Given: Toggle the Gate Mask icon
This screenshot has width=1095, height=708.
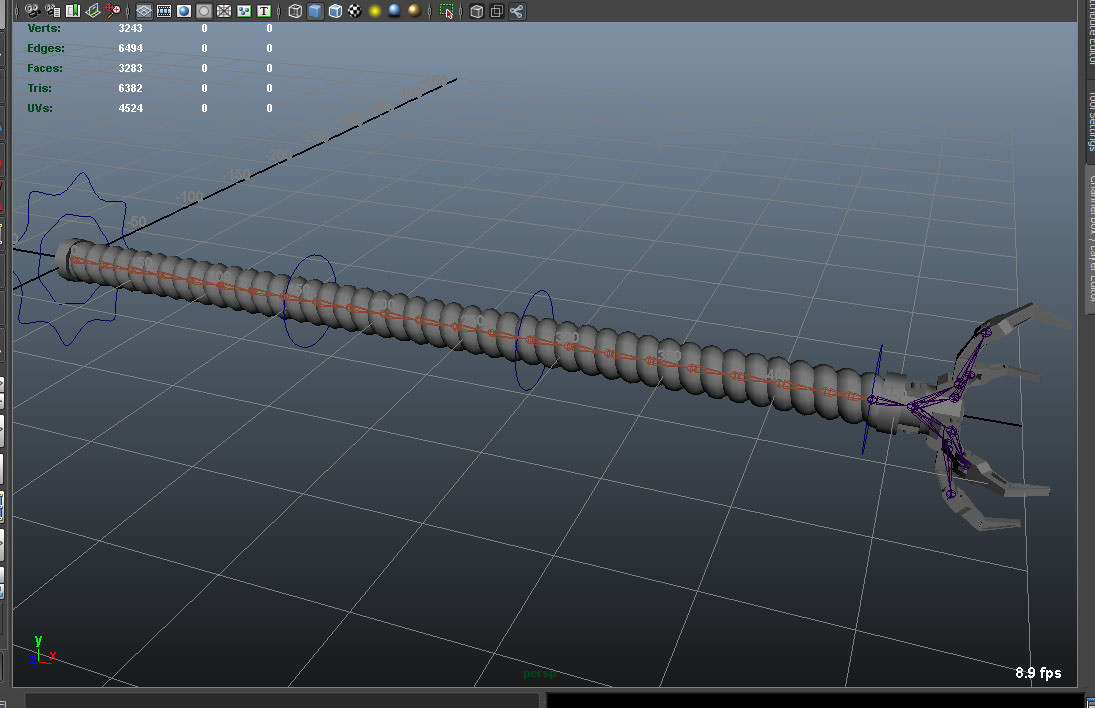Looking at the screenshot, I should [x=204, y=11].
